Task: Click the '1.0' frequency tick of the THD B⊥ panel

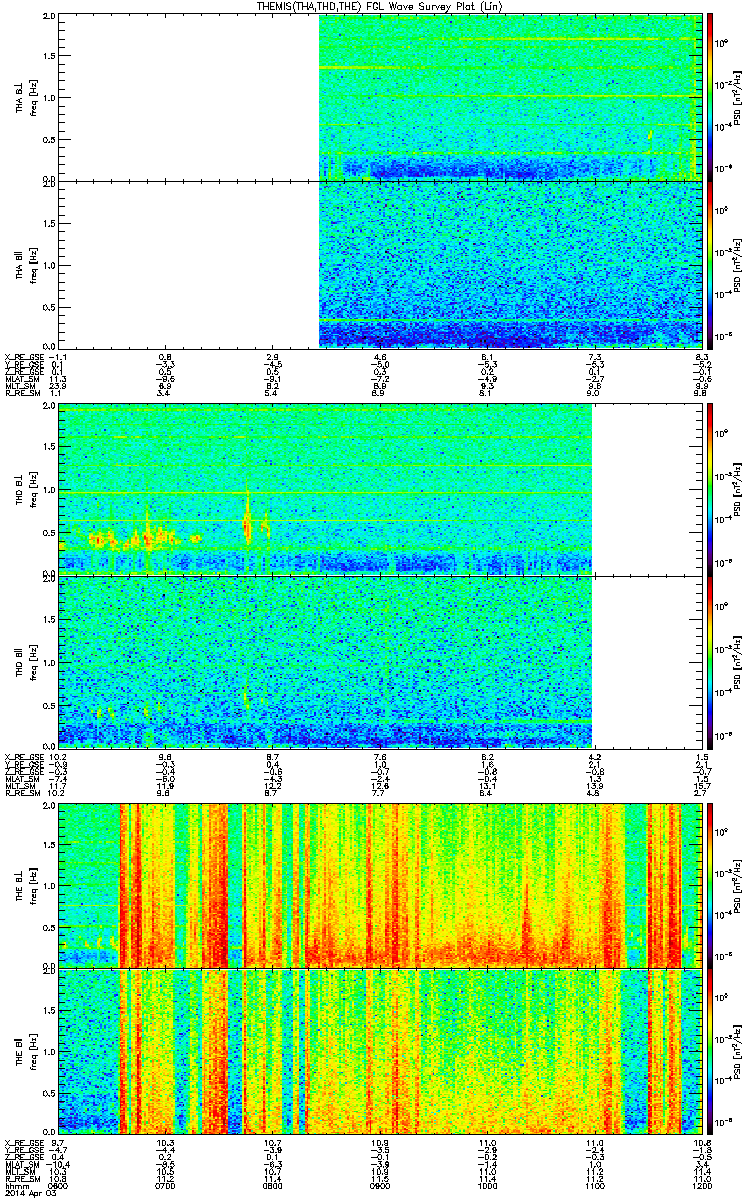Action: click(50, 489)
